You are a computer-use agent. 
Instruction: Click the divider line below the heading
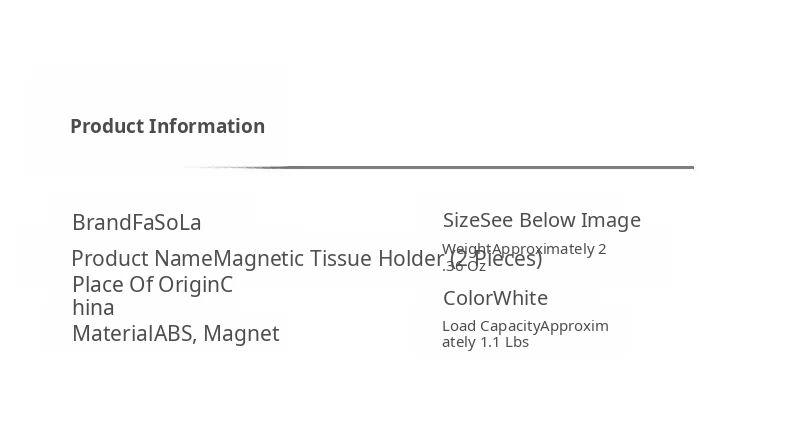click(440, 167)
